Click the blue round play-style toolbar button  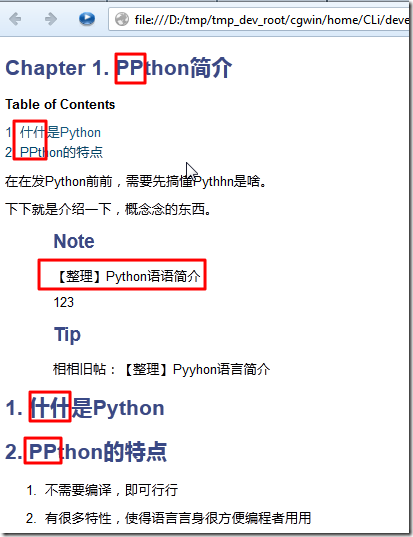(87, 19)
